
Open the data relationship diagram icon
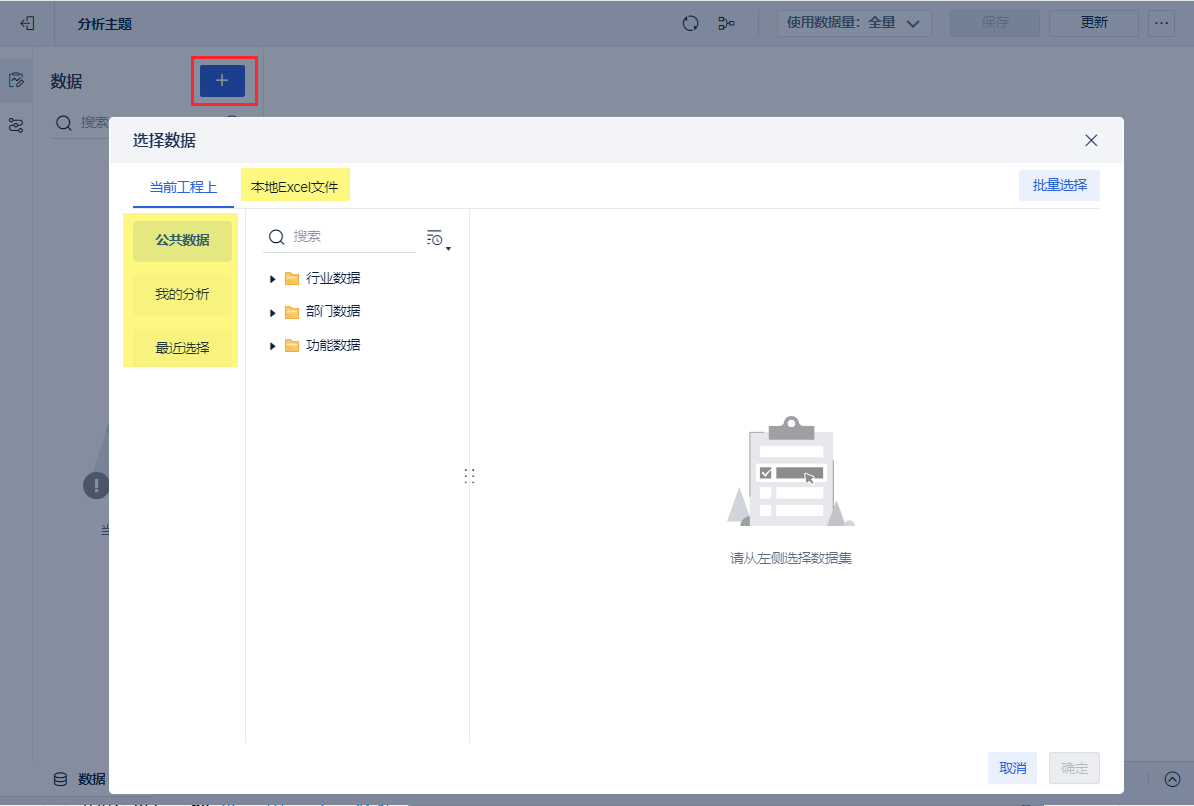[726, 24]
